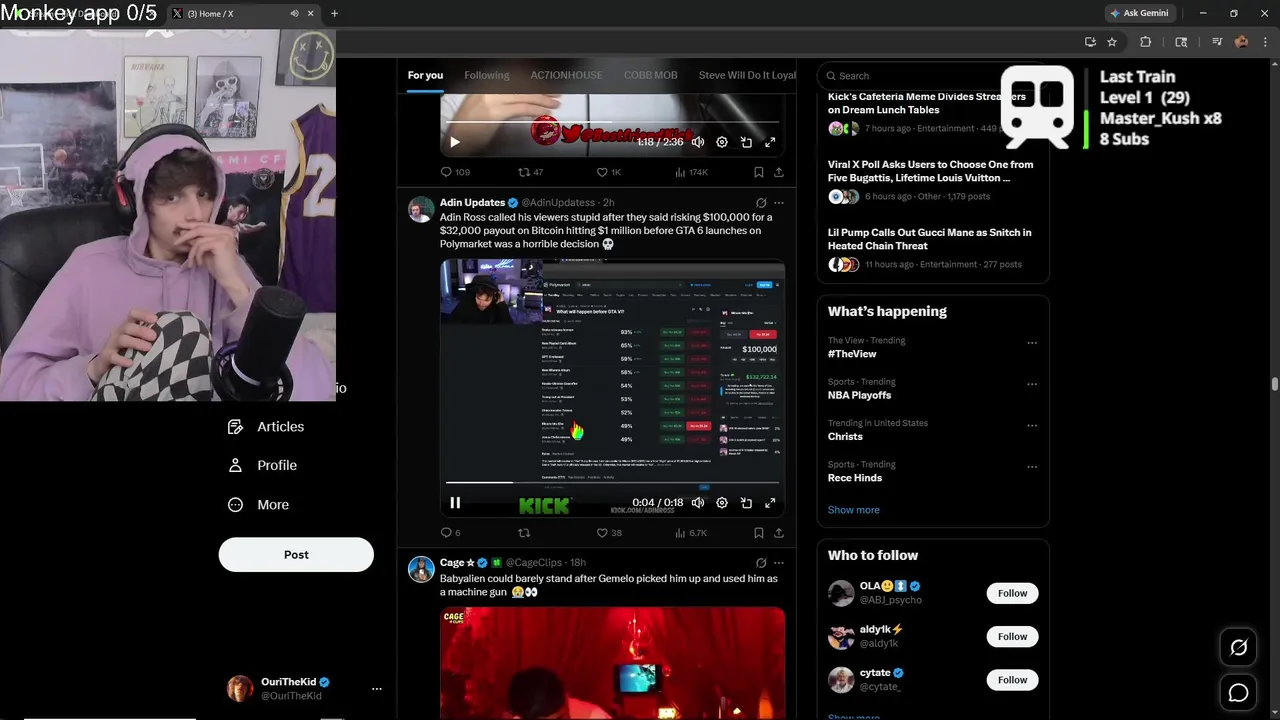Image resolution: width=1280 pixels, height=720 pixels.
Task: Repost the Adin Updates post
Action: (524, 533)
